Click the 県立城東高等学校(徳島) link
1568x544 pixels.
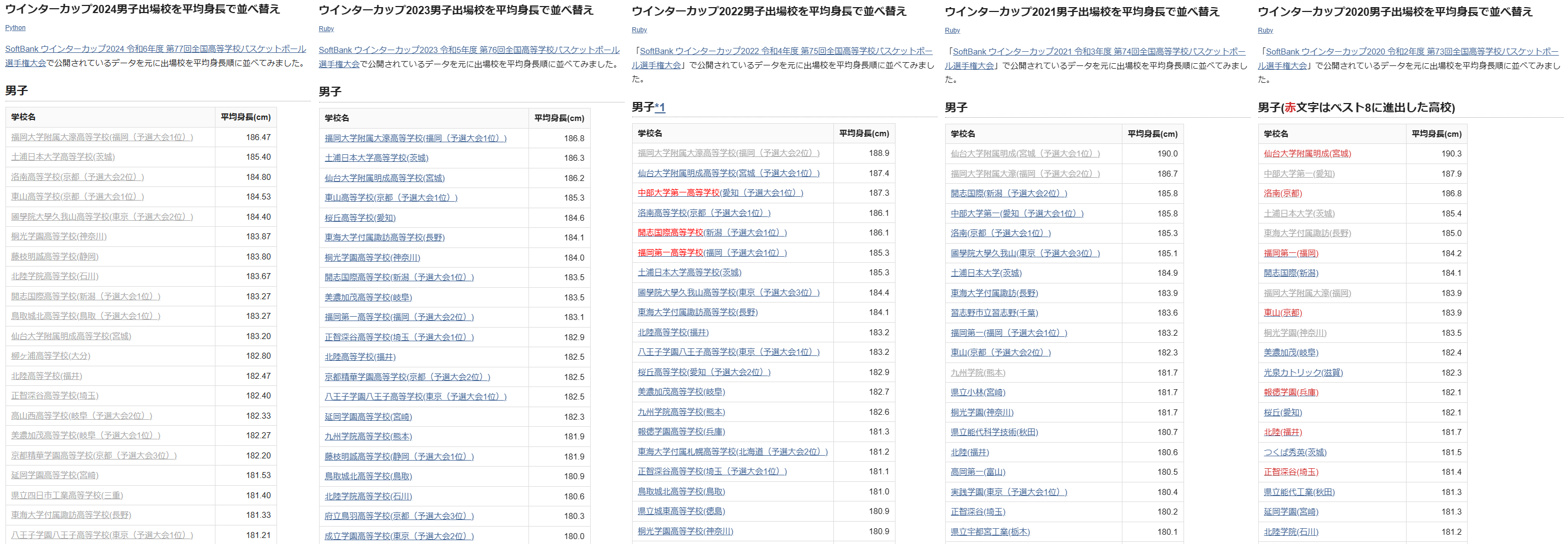click(681, 512)
